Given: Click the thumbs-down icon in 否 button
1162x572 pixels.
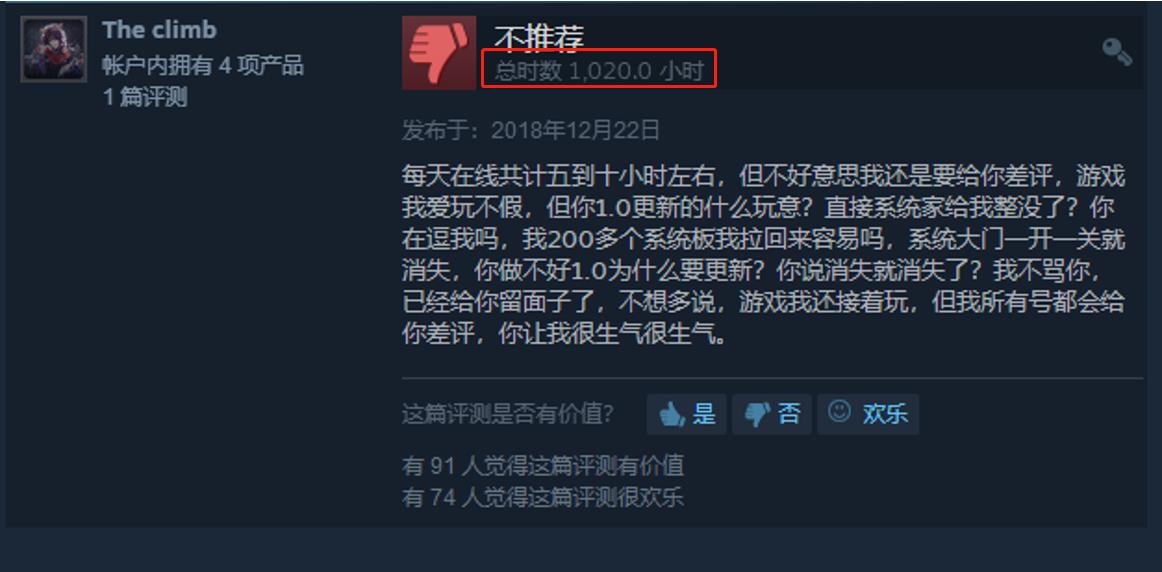Looking at the screenshot, I should [757, 415].
